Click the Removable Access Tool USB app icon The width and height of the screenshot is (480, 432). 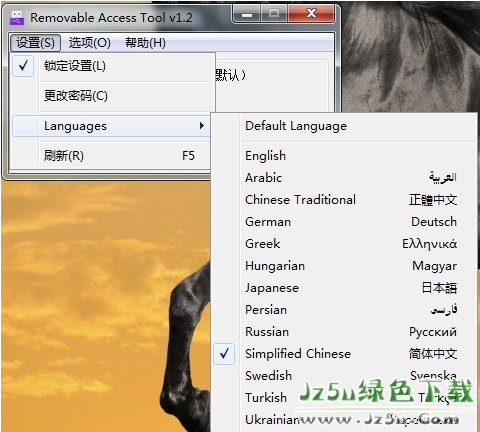tap(16, 18)
